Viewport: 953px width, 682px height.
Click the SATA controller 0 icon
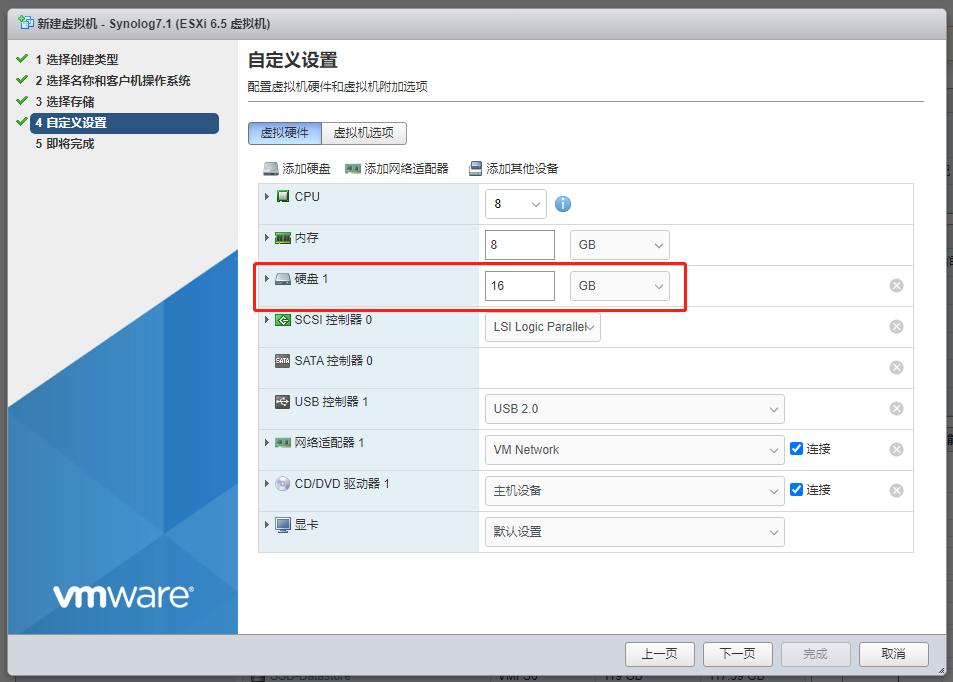coord(283,360)
